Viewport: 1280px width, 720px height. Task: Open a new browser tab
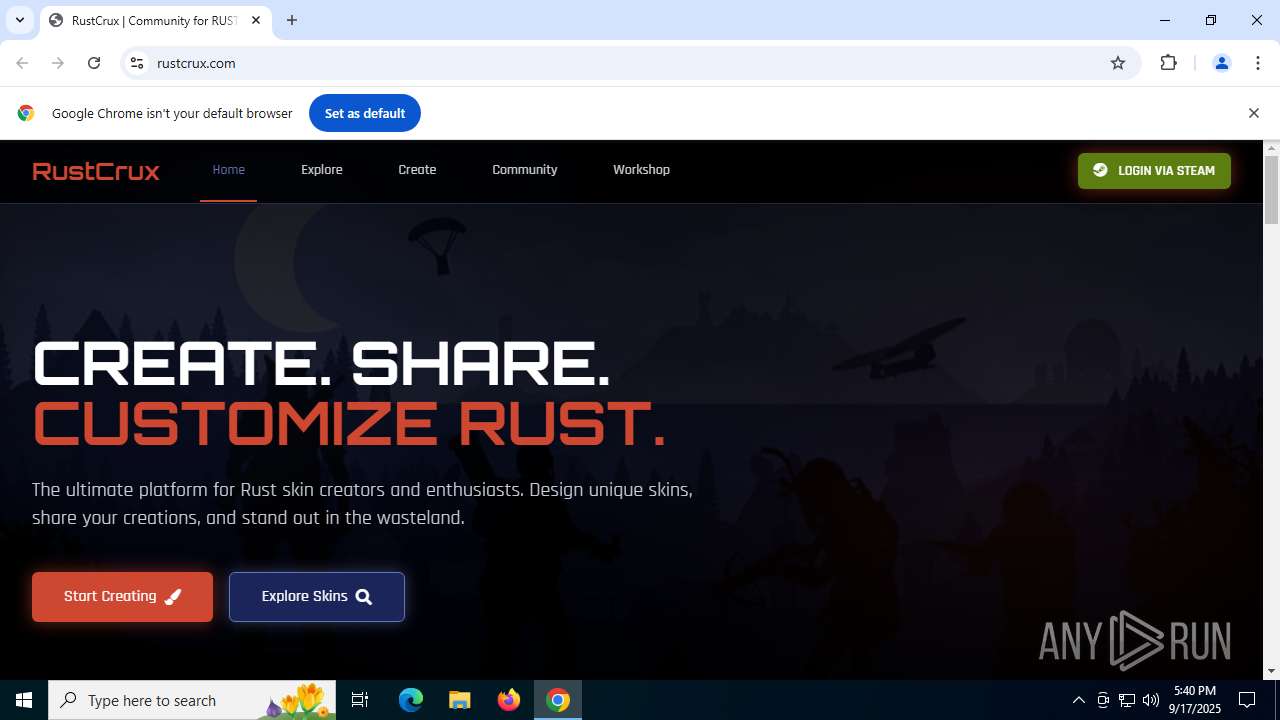(292, 20)
